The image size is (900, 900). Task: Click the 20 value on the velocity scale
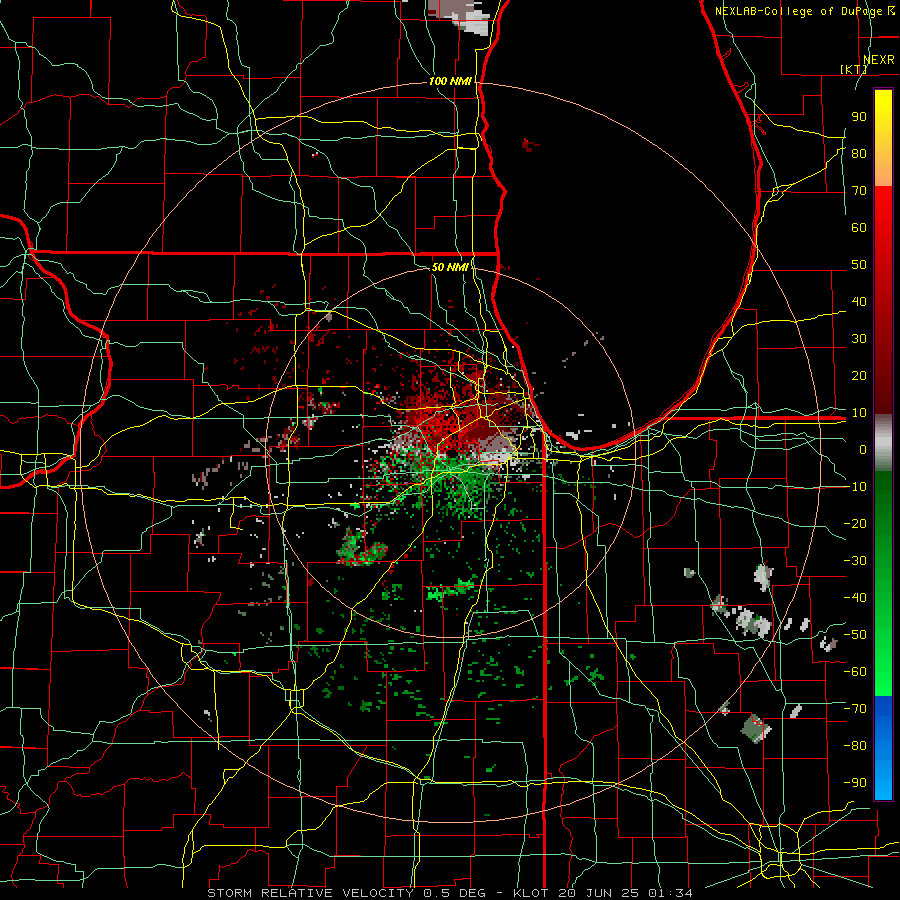click(x=859, y=376)
